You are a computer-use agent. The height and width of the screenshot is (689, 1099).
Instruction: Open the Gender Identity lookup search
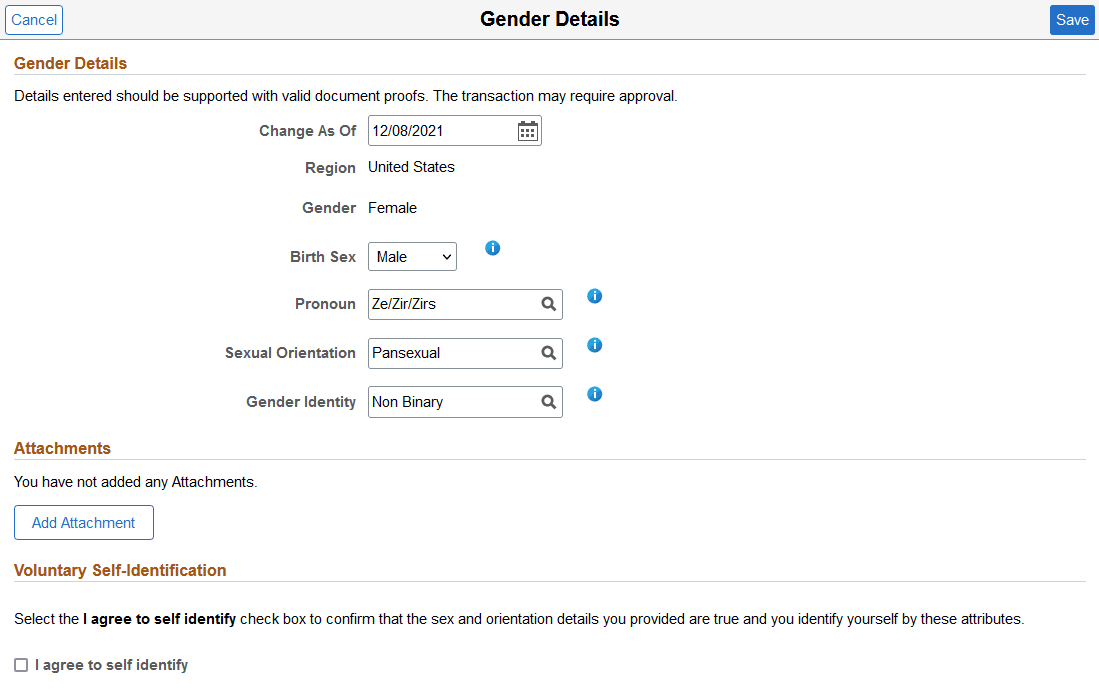click(x=548, y=402)
